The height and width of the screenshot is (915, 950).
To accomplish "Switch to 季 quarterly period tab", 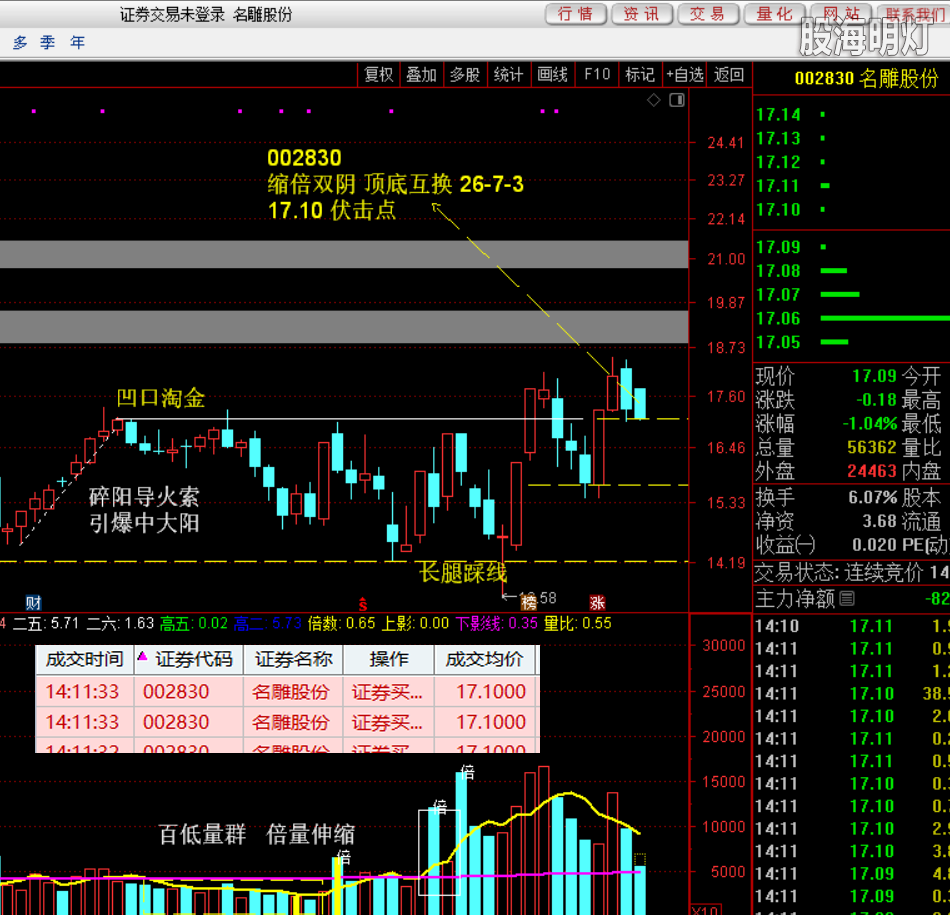I will click(48, 42).
